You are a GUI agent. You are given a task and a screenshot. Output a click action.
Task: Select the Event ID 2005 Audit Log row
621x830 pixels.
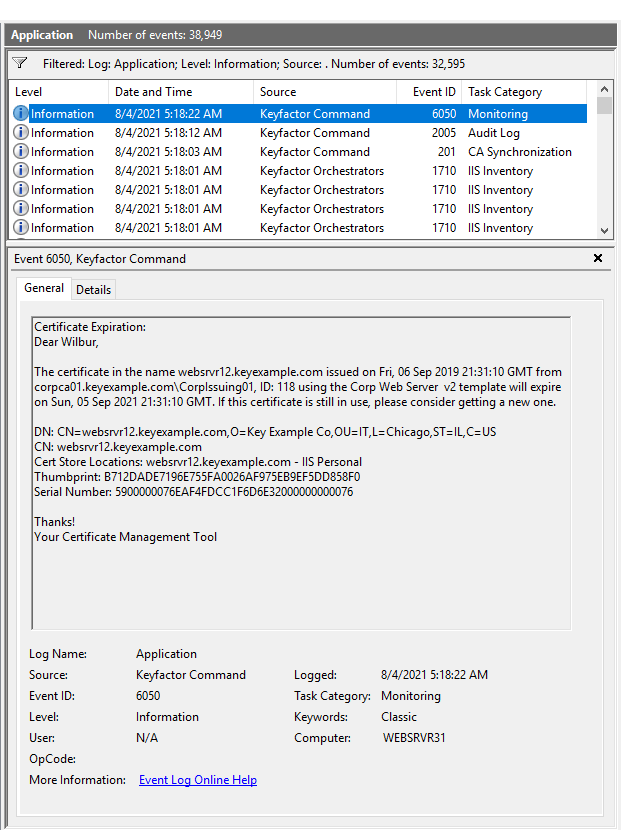point(300,133)
